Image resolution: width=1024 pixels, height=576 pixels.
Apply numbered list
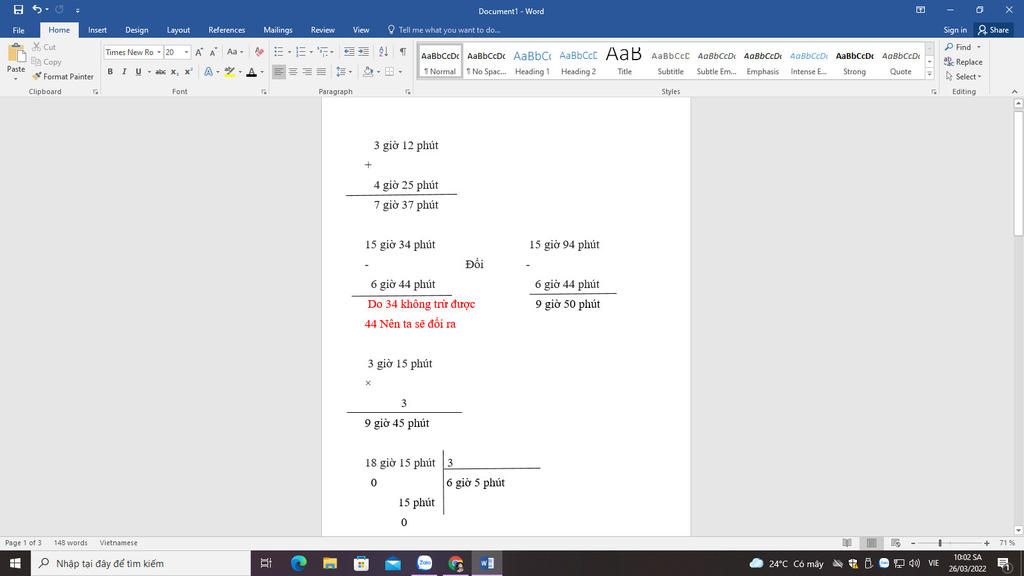[300, 52]
